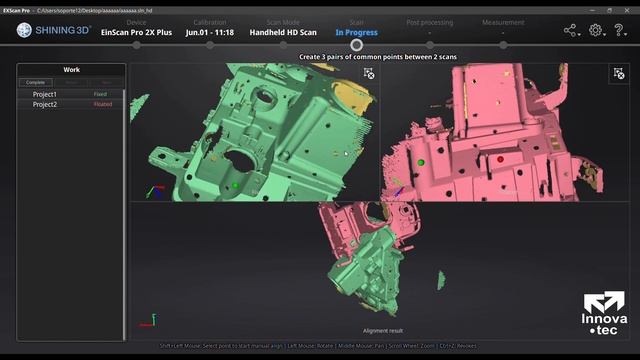Click the Floated status of Project2

pos(103,104)
